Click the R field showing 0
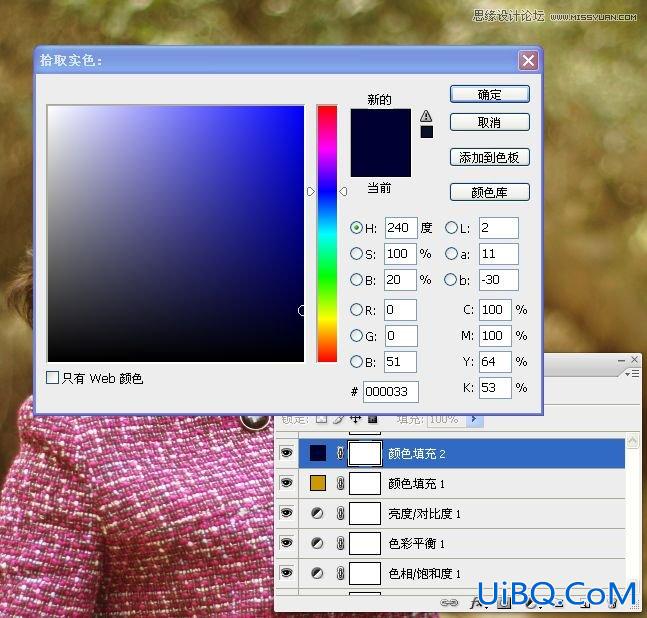This screenshot has width=647, height=618. [x=400, y=310]
